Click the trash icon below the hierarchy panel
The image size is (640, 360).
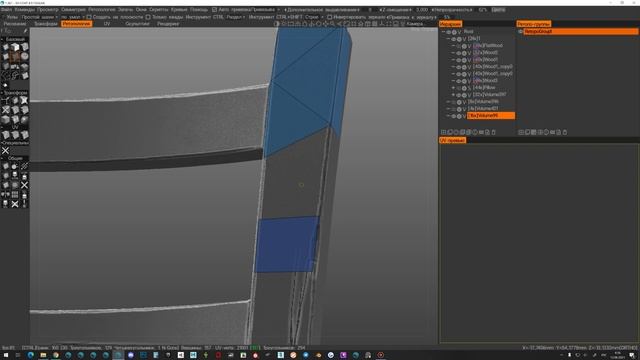tap(493, 132)
